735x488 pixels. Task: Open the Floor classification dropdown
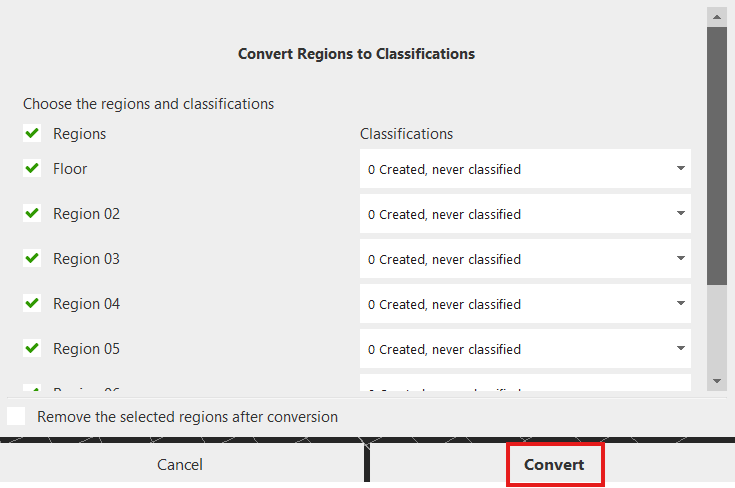tap(525, 169)
